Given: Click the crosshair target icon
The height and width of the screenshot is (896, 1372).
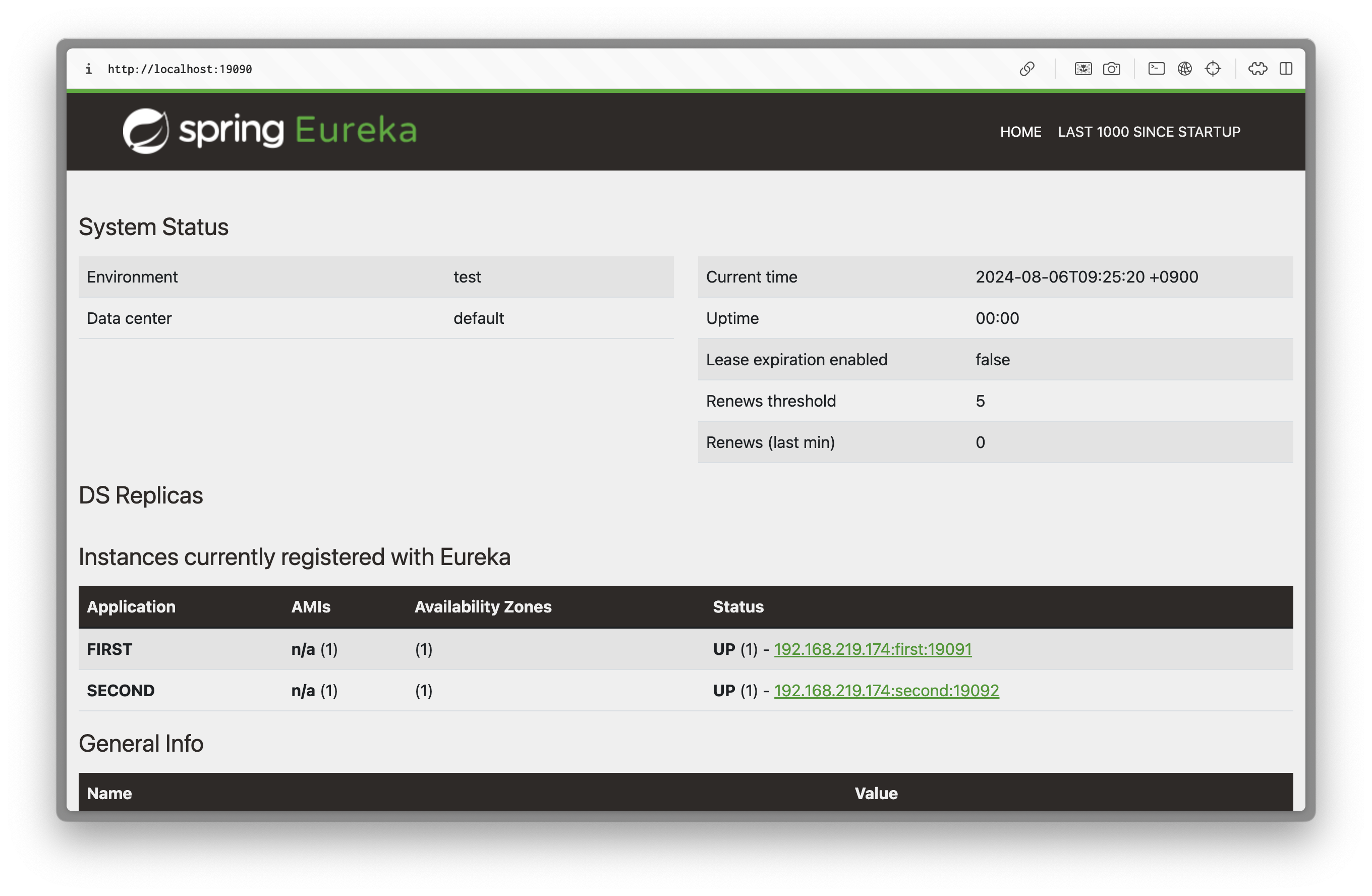Looking at the screenshot, I should [1213, 69].
